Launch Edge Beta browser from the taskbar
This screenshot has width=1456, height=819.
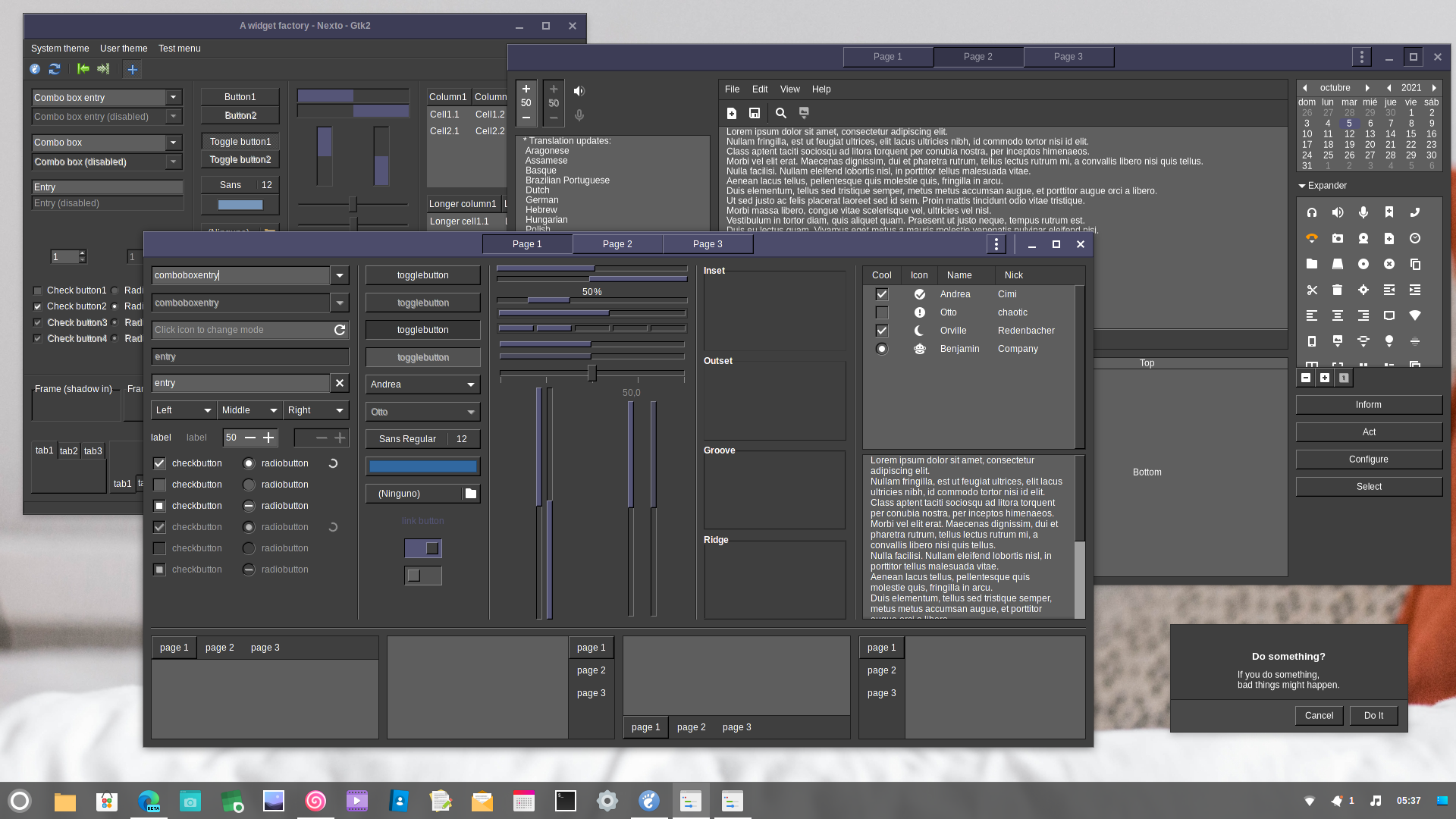[149, 801]
